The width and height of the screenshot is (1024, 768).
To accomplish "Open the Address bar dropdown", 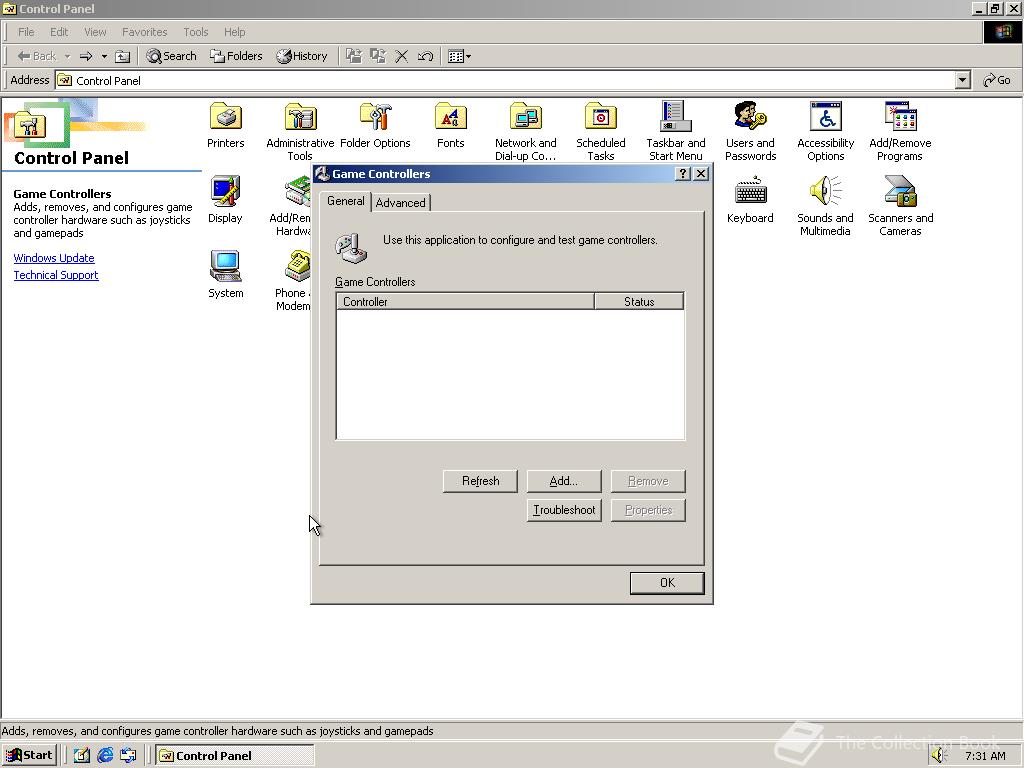I will pyautogui.click(x=961, y=80).
